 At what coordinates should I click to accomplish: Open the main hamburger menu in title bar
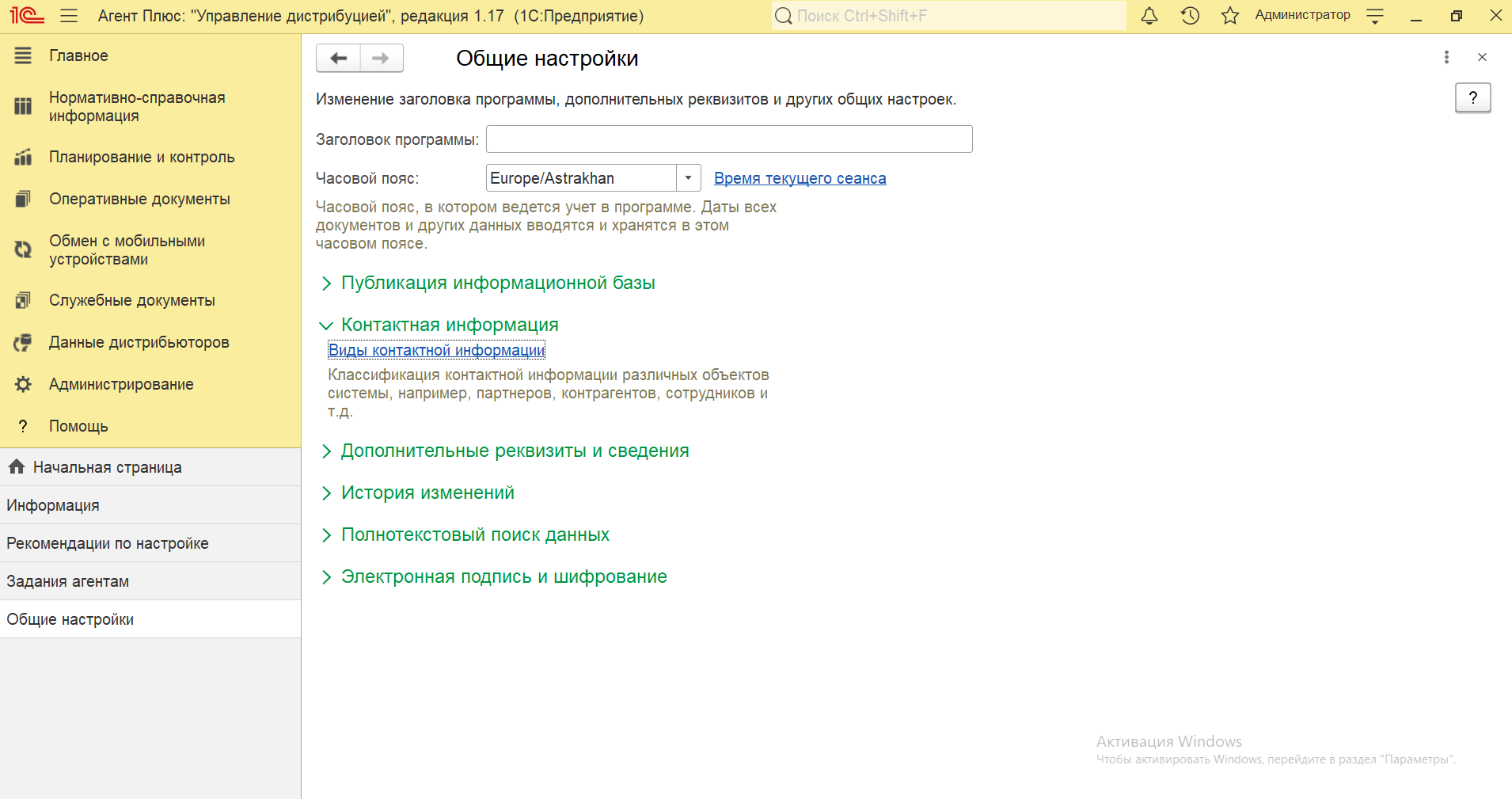[69, 15]
